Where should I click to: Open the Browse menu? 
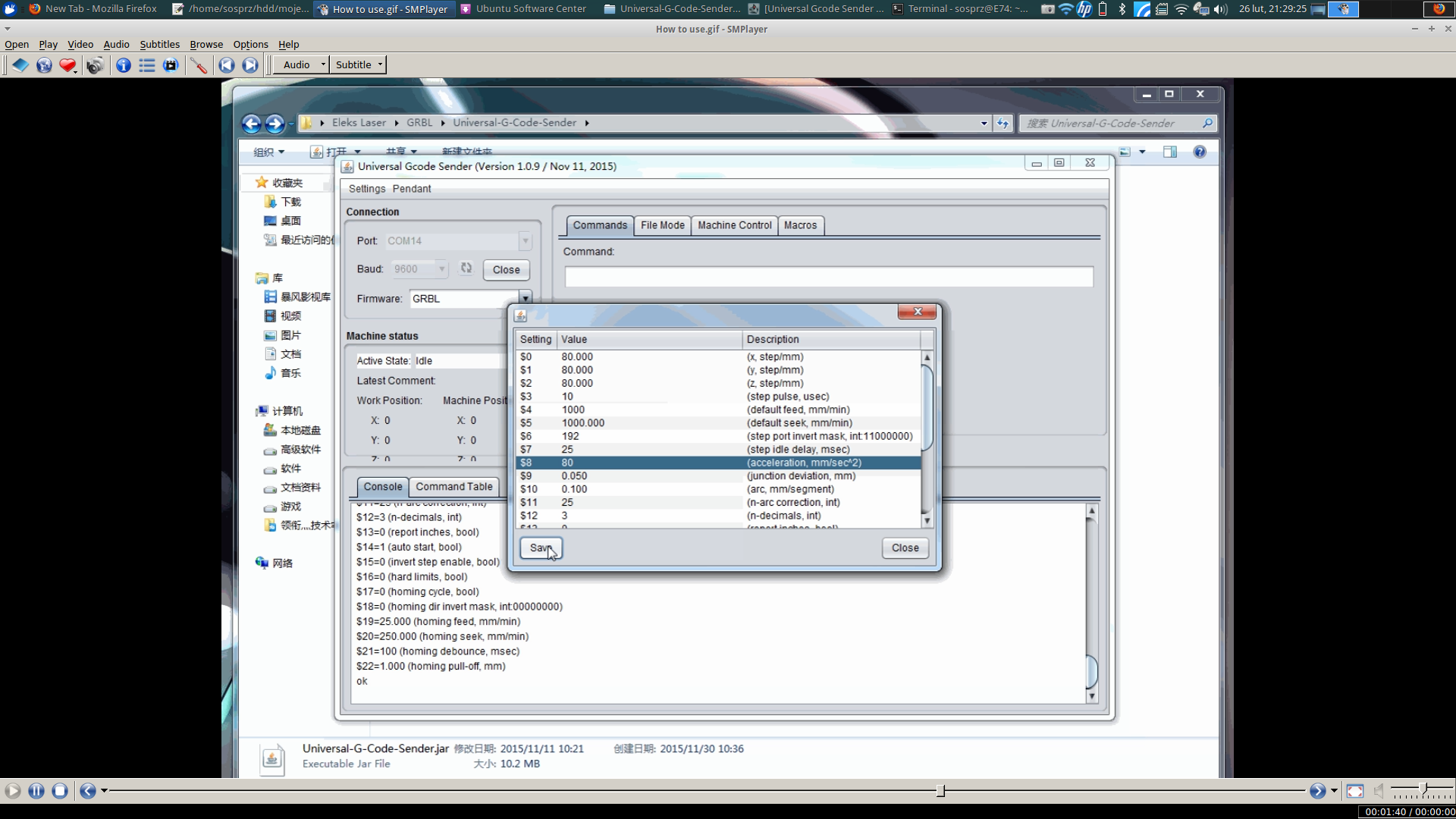click(x=206, y=44)
